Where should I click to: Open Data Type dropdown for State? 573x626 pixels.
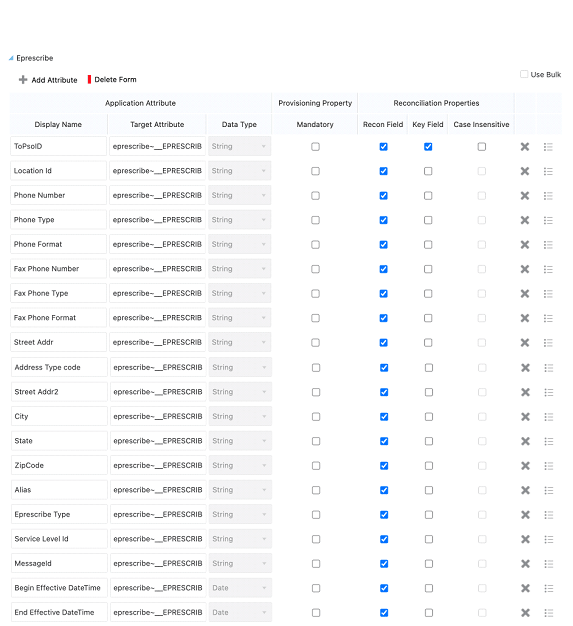pyautogui.click(x=240, y=441)
